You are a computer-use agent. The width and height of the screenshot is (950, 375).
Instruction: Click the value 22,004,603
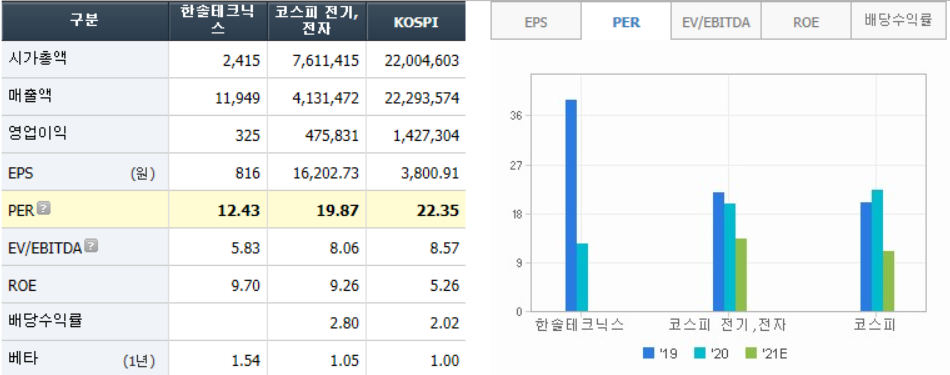(x=421, y=61)
